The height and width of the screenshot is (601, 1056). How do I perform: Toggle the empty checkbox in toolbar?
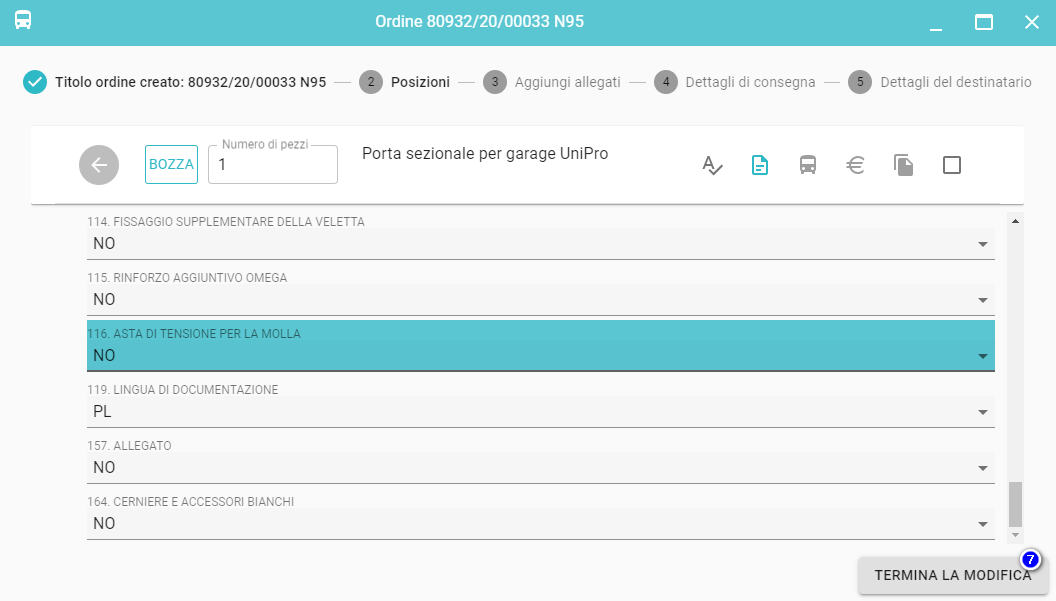tap(952, 165)
